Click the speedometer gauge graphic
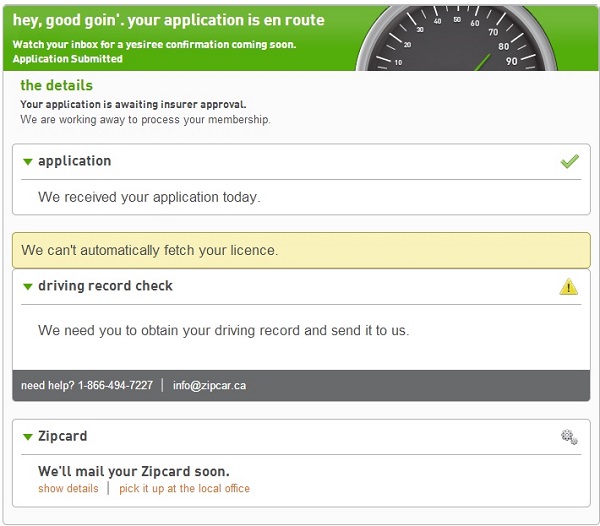The image size is (600, 526). [457, 38]
